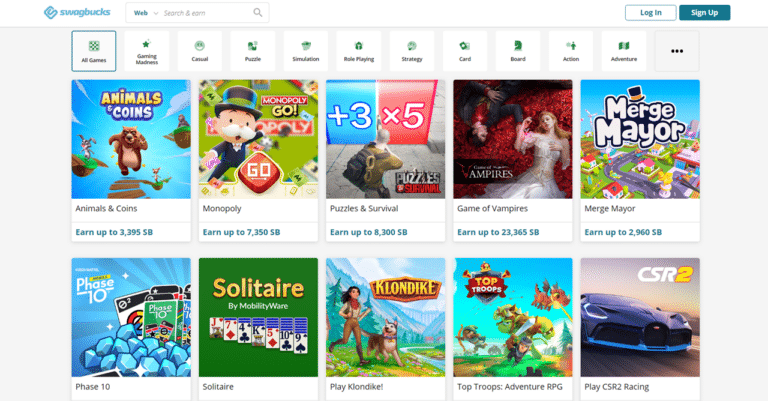Select the Gaming Madness category

coord(147,51)
